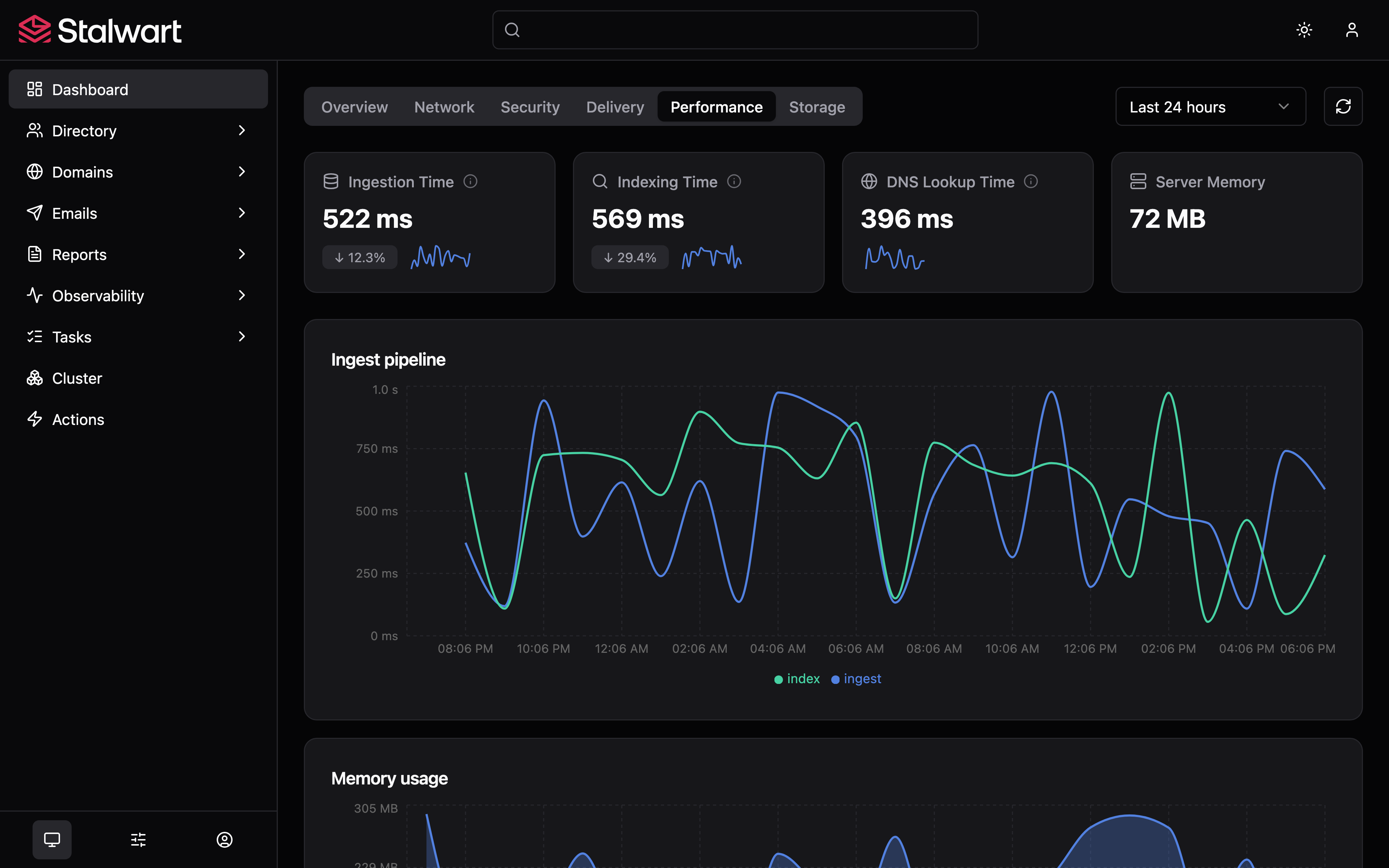
Task: Select the monitor view icon at sidebar bottom
Action: click(x=52, y=840)
